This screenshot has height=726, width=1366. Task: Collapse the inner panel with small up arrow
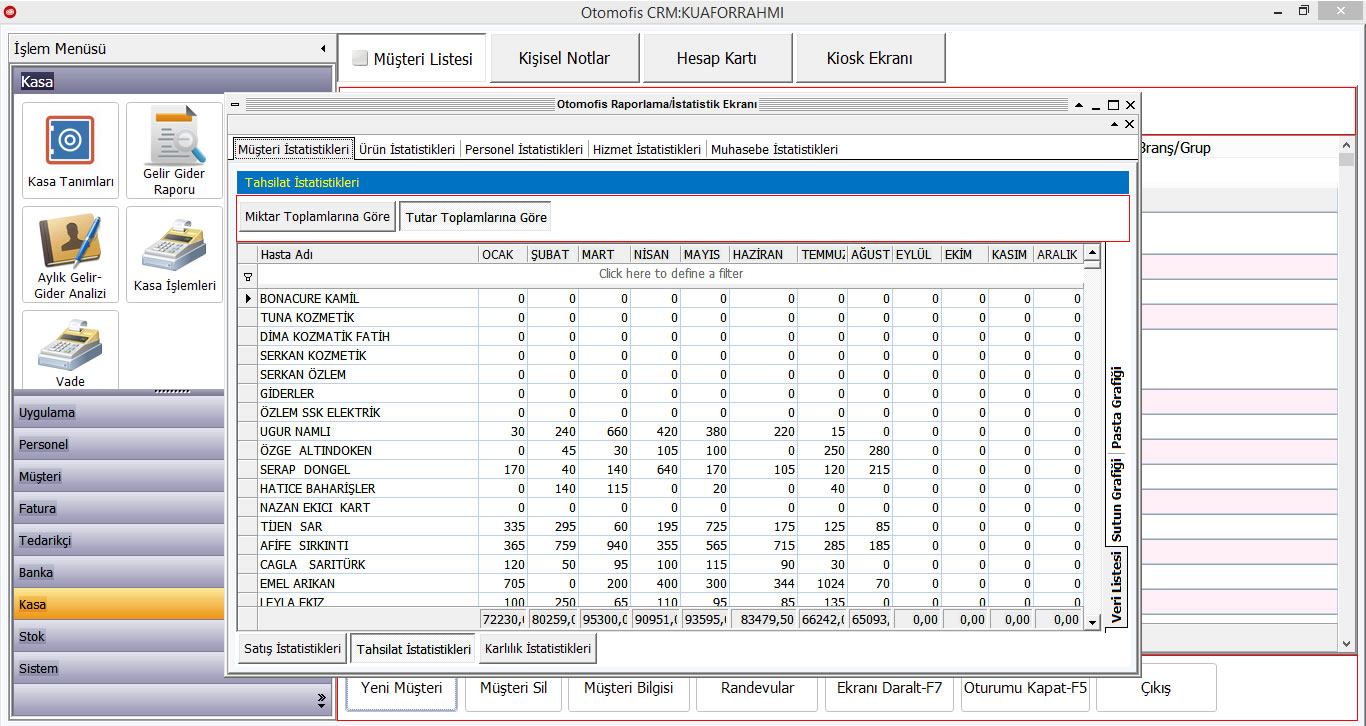coord(1114,124)
